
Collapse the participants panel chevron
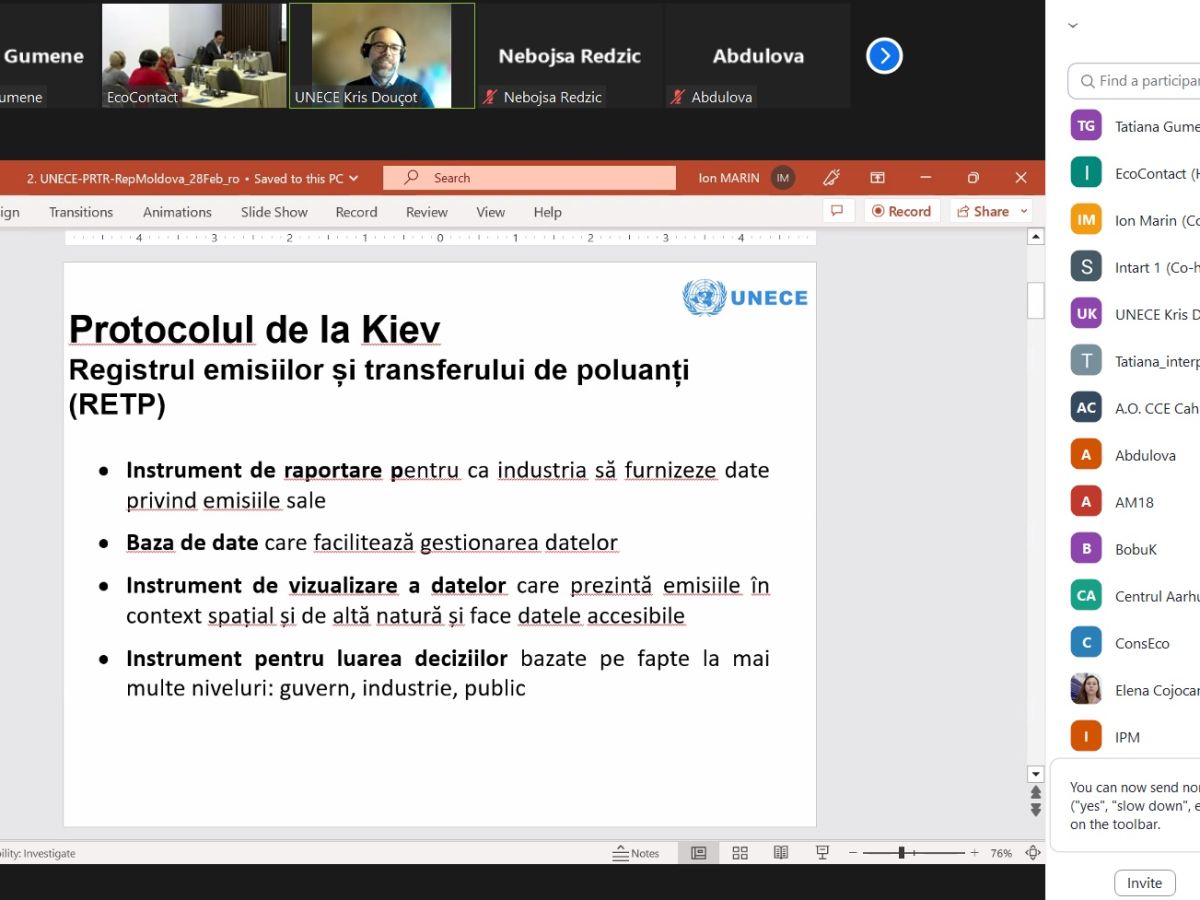coord(1073,26)
